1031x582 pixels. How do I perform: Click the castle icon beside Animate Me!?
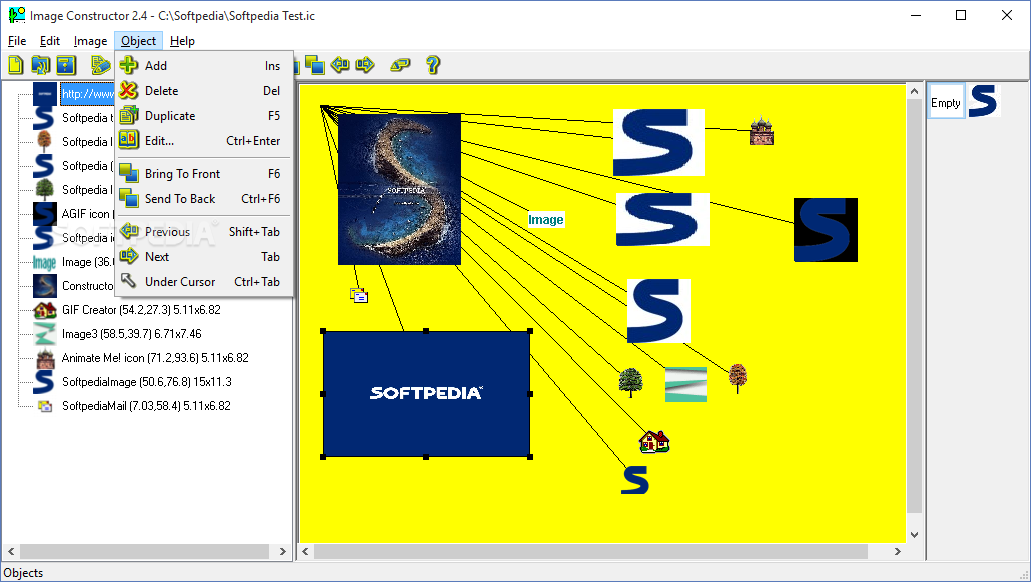click(x=45, y=358)
